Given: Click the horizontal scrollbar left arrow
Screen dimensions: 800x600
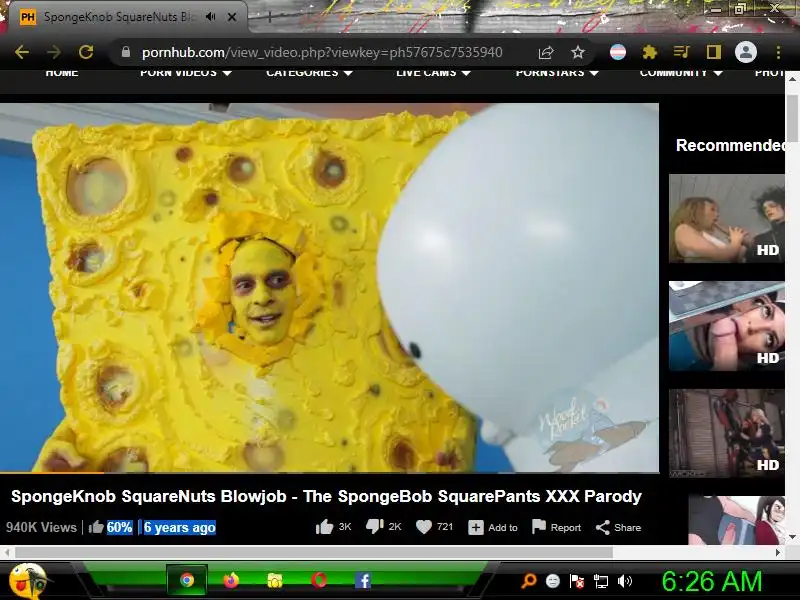Looking at the screenshot, I should [6, 553].
